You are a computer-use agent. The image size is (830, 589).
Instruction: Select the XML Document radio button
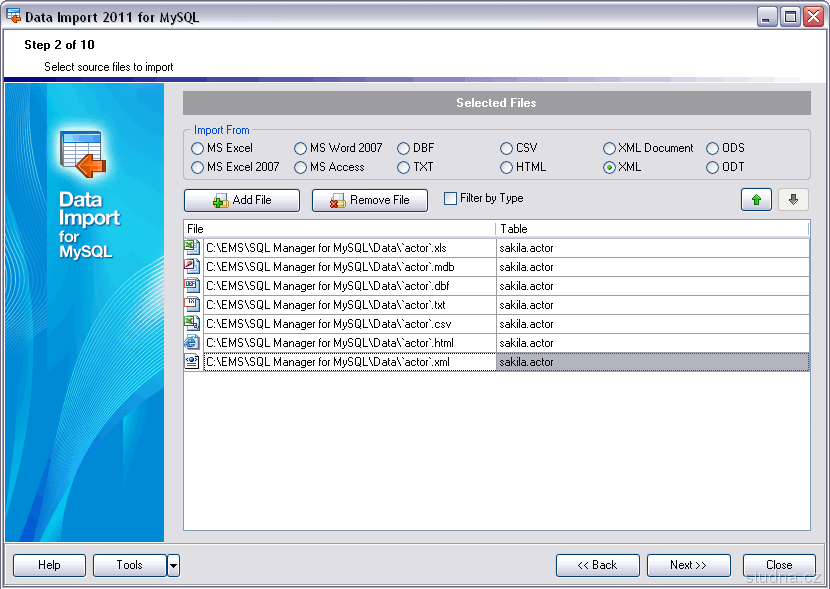pyautogui.click(x=609, y=148)
